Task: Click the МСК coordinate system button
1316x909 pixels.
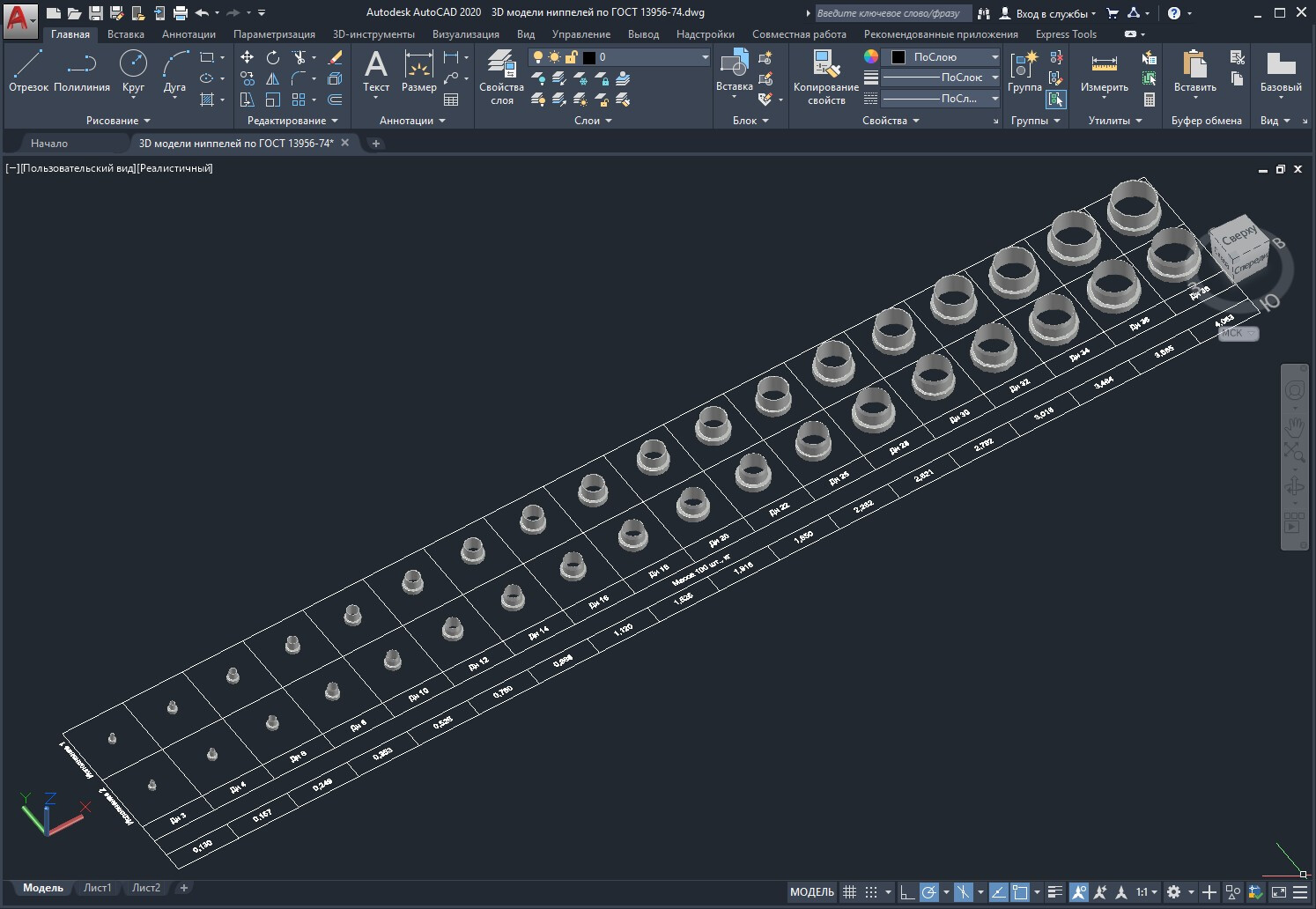Action: (x=1238, y=333)
